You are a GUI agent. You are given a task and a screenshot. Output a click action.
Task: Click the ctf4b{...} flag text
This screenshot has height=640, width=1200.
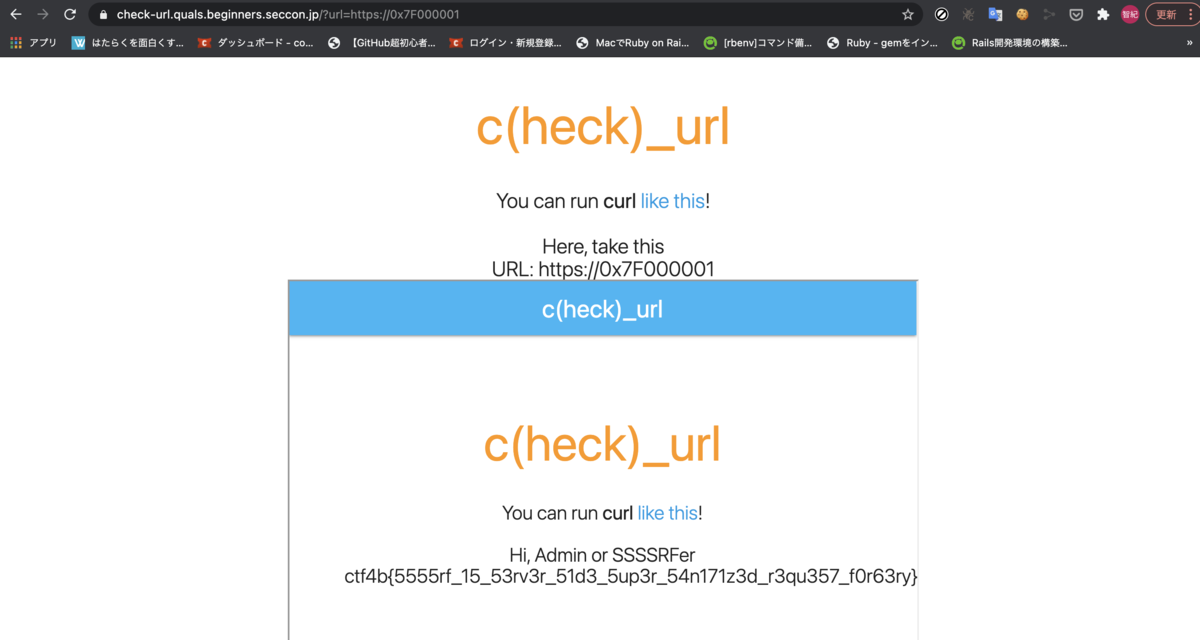click(631, 577)
